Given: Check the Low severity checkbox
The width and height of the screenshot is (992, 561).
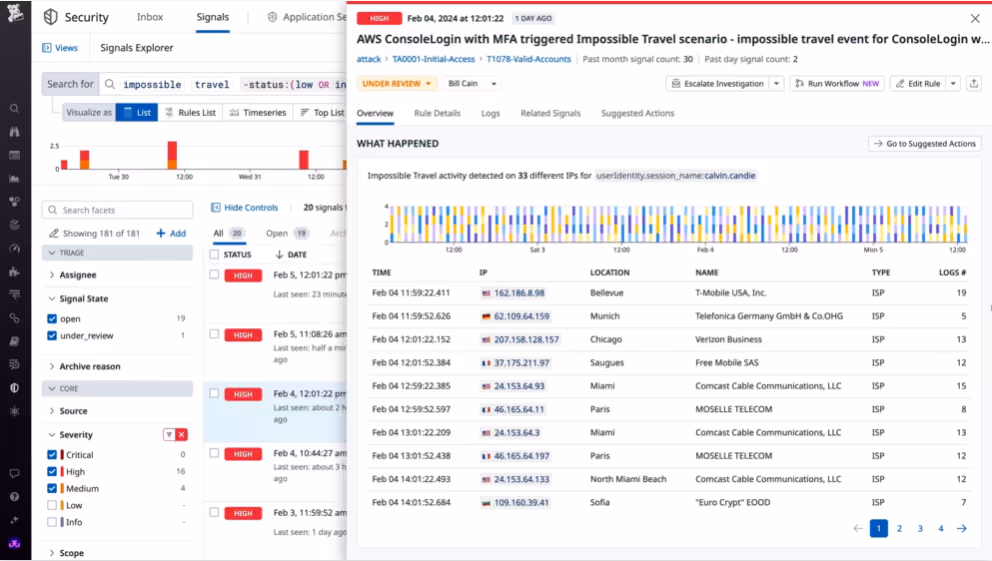Looking at the screenshot, I should pos(52,505).
